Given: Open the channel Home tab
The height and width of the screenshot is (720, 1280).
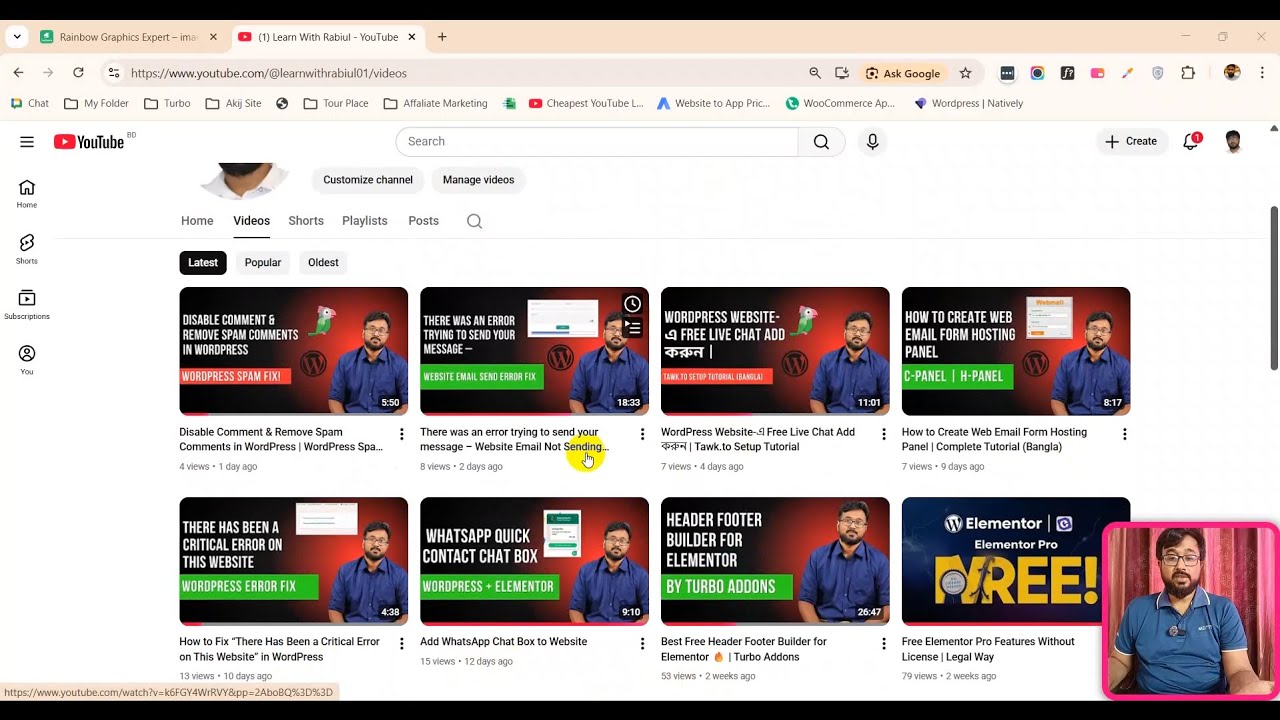Looking at the screenshot, I should click(197, 221).
